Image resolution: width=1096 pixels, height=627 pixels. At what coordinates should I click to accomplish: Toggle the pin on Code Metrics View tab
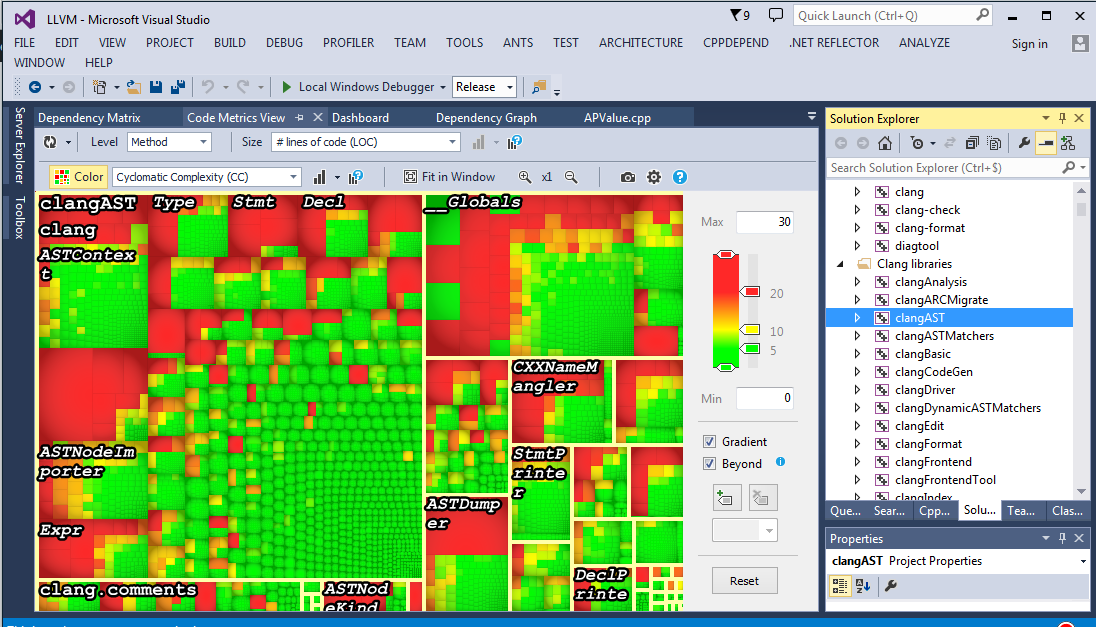pyautogui.click(x=299, y=117)
